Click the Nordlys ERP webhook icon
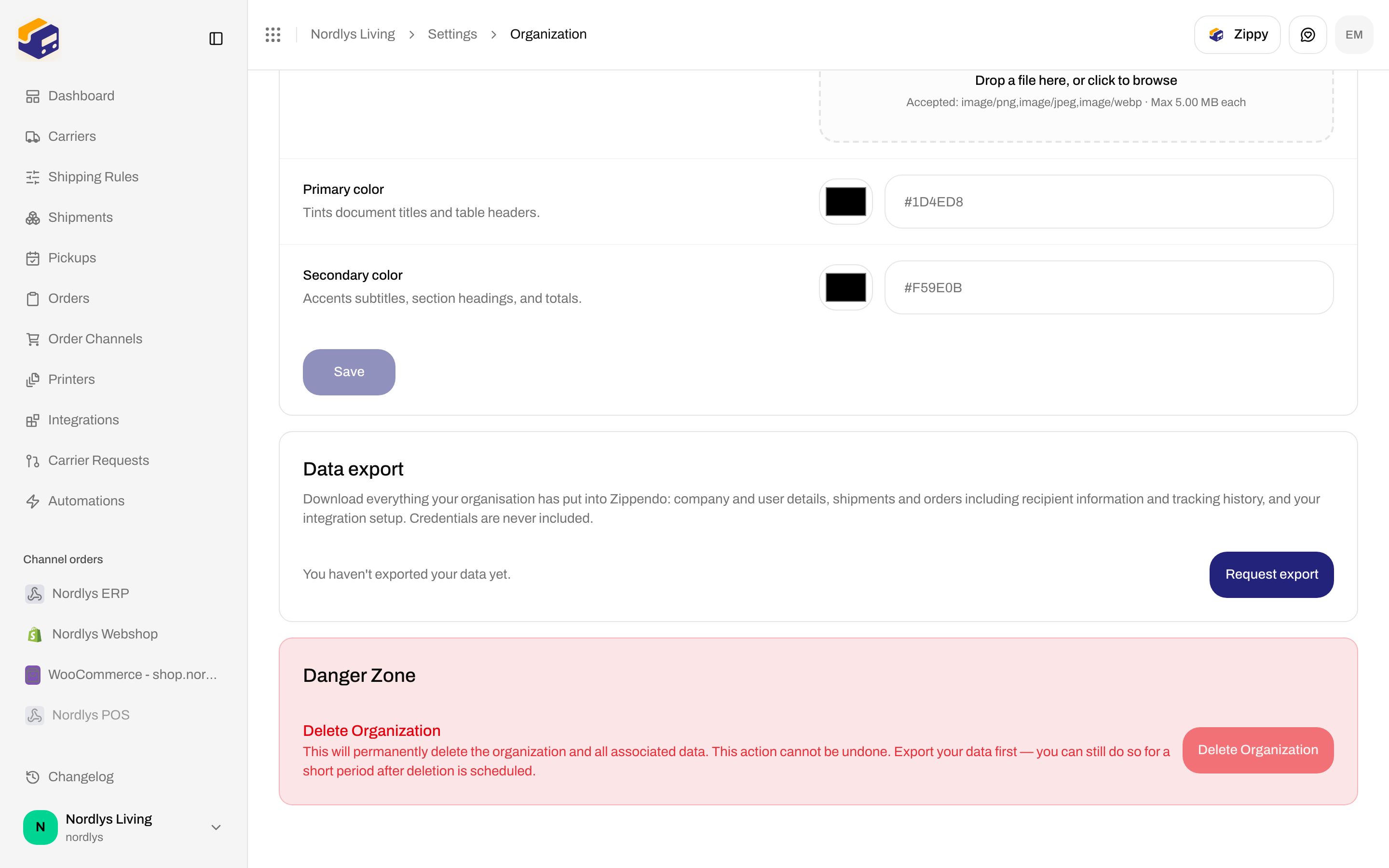The width and height of the screenshot is (1389, 868). point(34,594)
